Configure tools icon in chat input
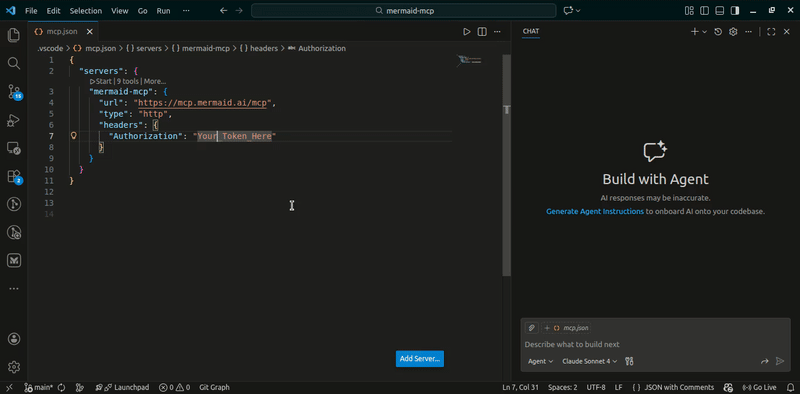The width and height of the screenshot is (800, 394). [x=629, y=361]
